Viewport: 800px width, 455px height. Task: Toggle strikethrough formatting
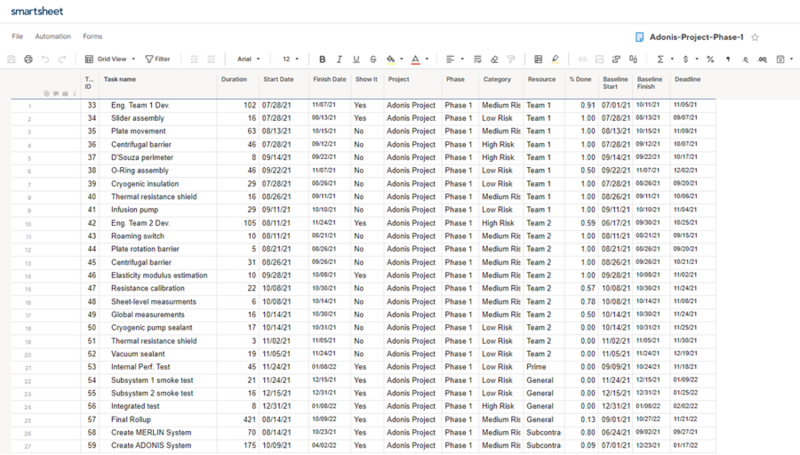[x=373, y=59]
